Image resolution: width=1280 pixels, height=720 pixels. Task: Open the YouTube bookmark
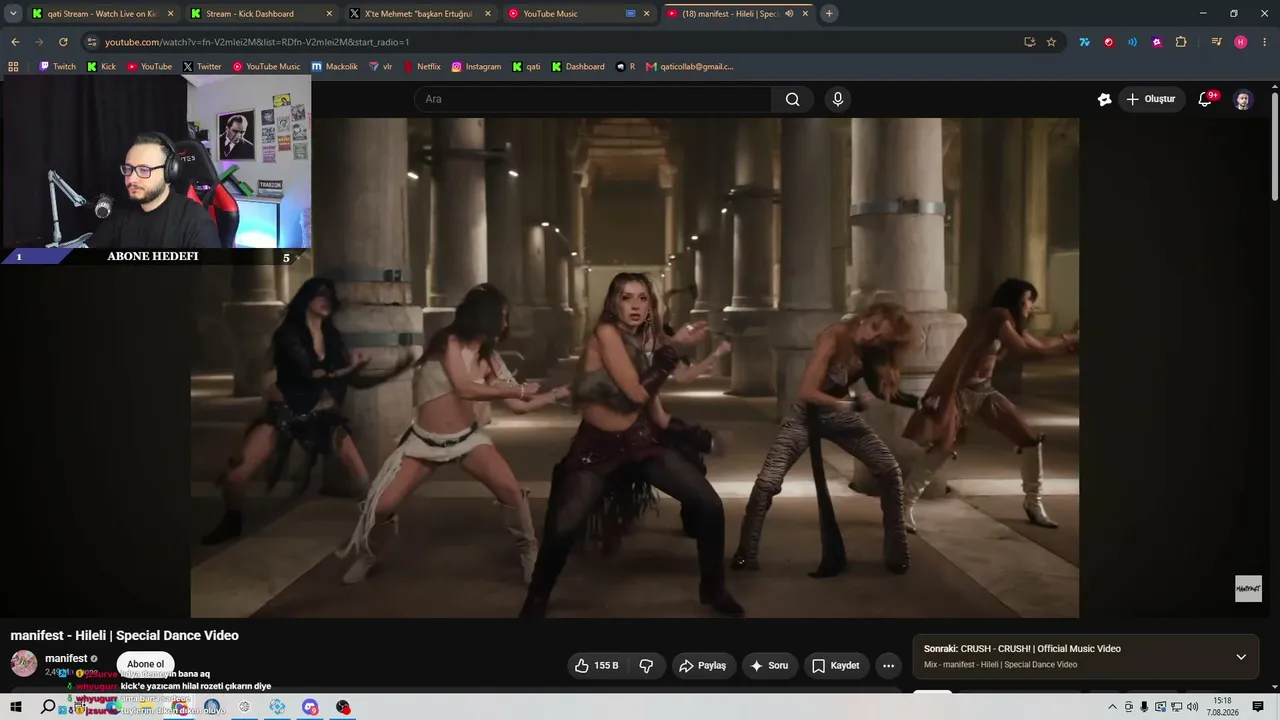click(x=149, y=67)
